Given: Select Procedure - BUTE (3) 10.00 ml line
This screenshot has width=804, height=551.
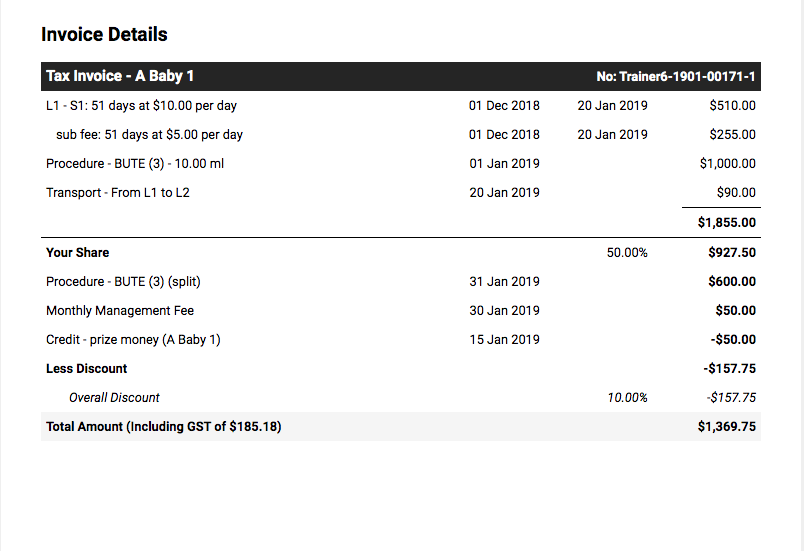Looking at the screenshot, I should point(400,164).
